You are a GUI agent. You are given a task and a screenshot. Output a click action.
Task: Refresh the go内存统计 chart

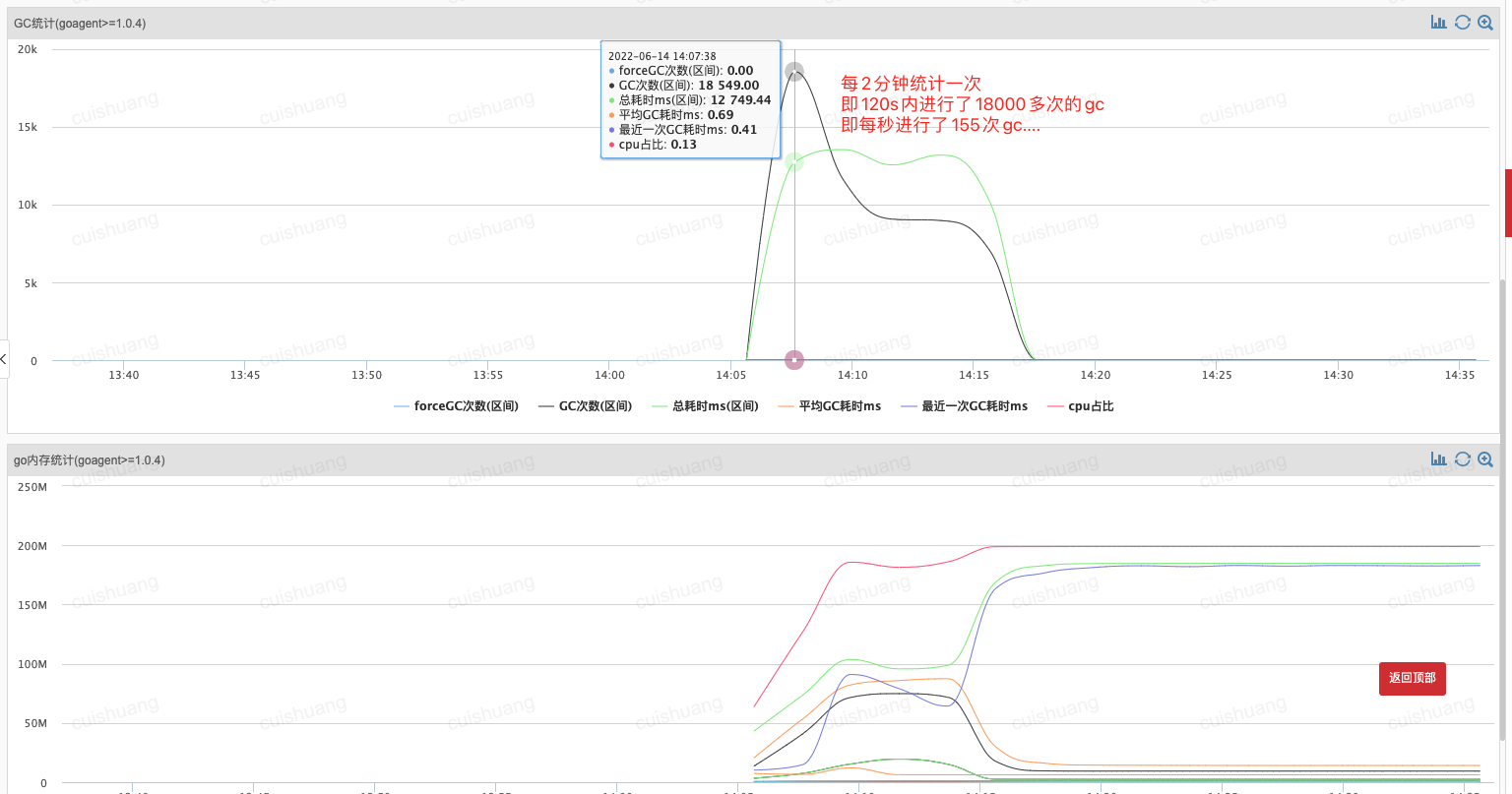click(1462, 459)
